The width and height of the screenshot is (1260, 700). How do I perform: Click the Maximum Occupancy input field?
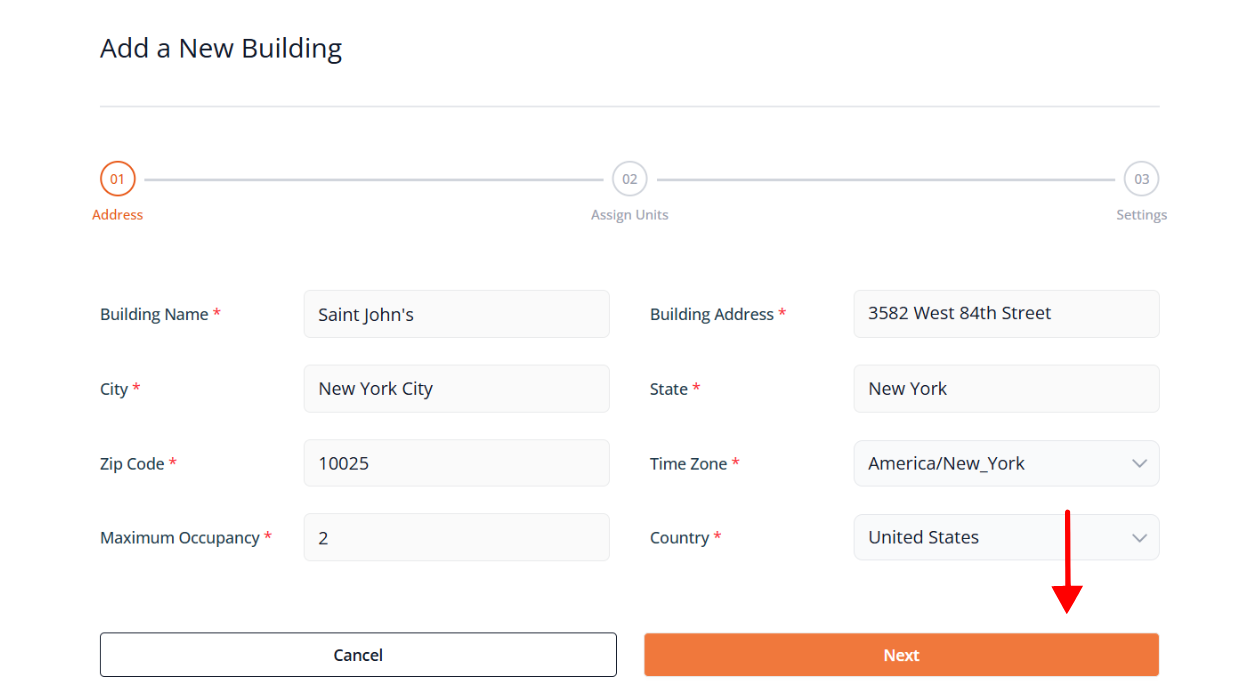(456, 538)
